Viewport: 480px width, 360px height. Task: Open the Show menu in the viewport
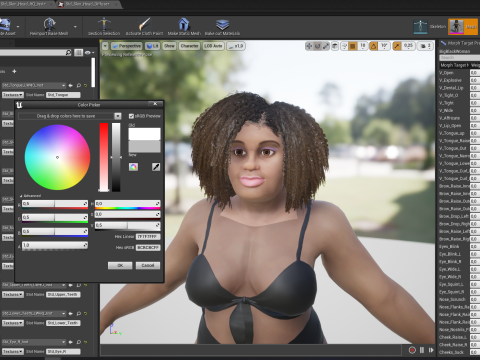click(x=169, y=46)
